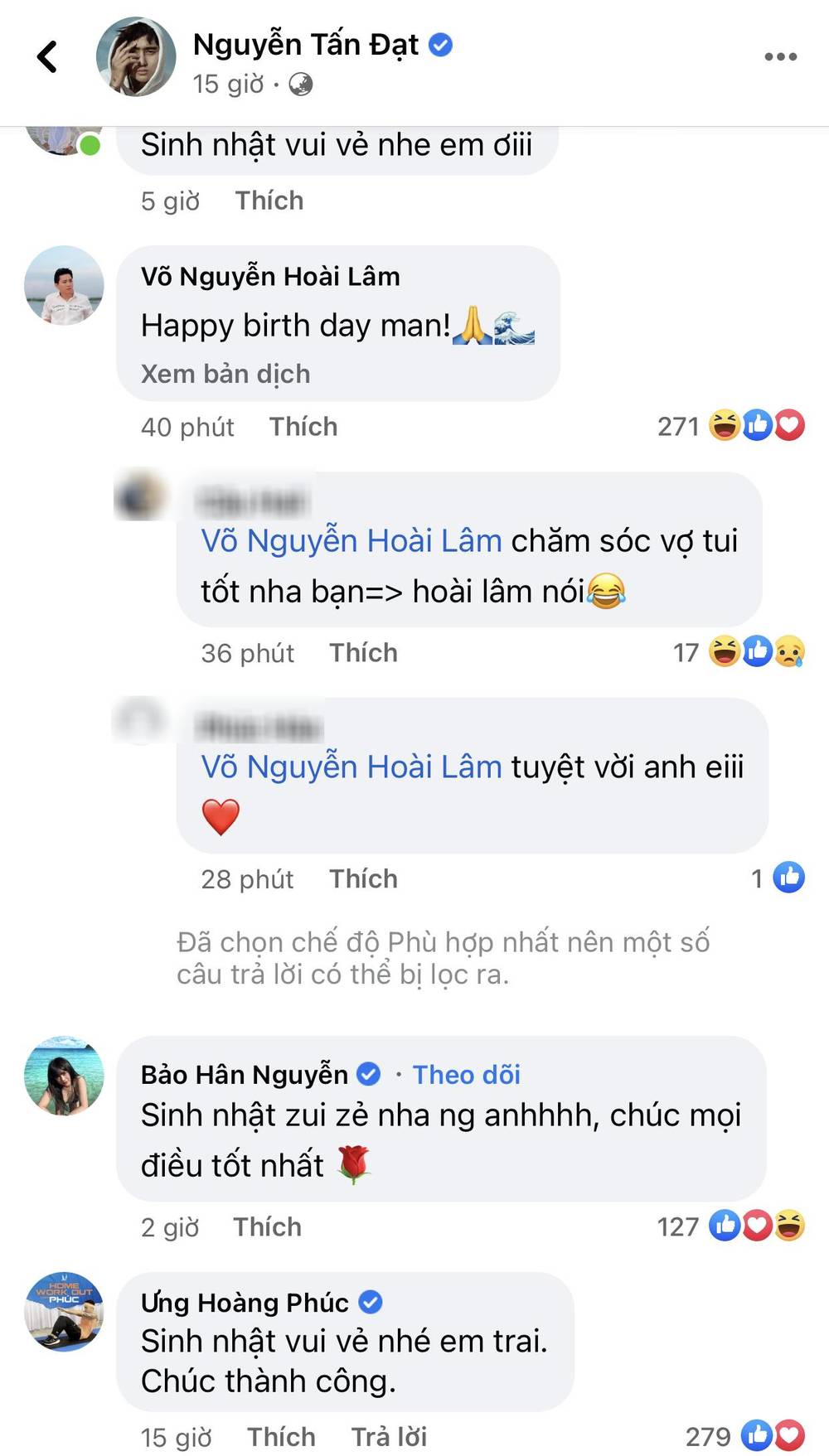Open the three-dot options menu
This screenshot has height=1456, width=829.
coord(780,57)
